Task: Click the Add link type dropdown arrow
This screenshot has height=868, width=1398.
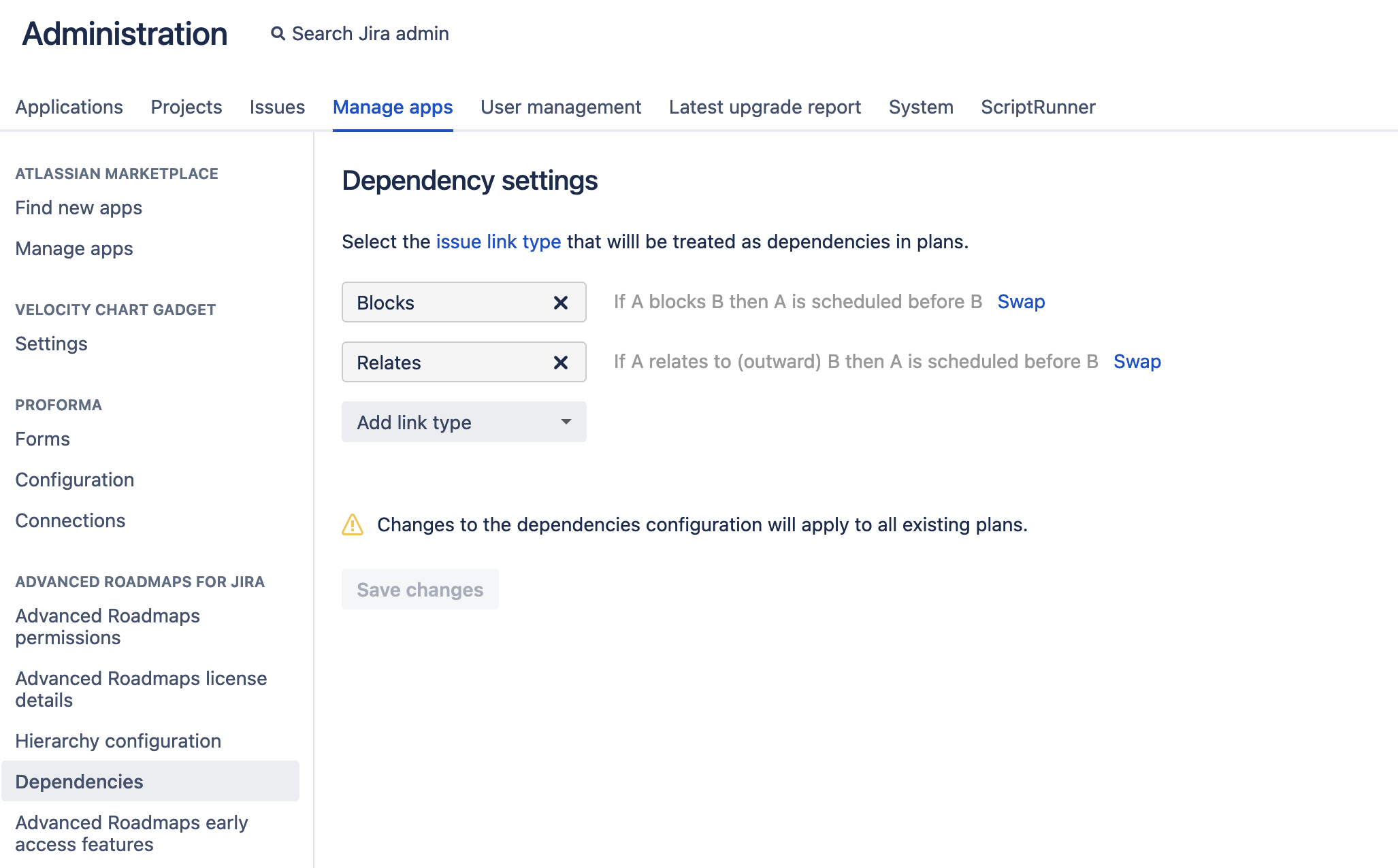Action: pos(566,422)
